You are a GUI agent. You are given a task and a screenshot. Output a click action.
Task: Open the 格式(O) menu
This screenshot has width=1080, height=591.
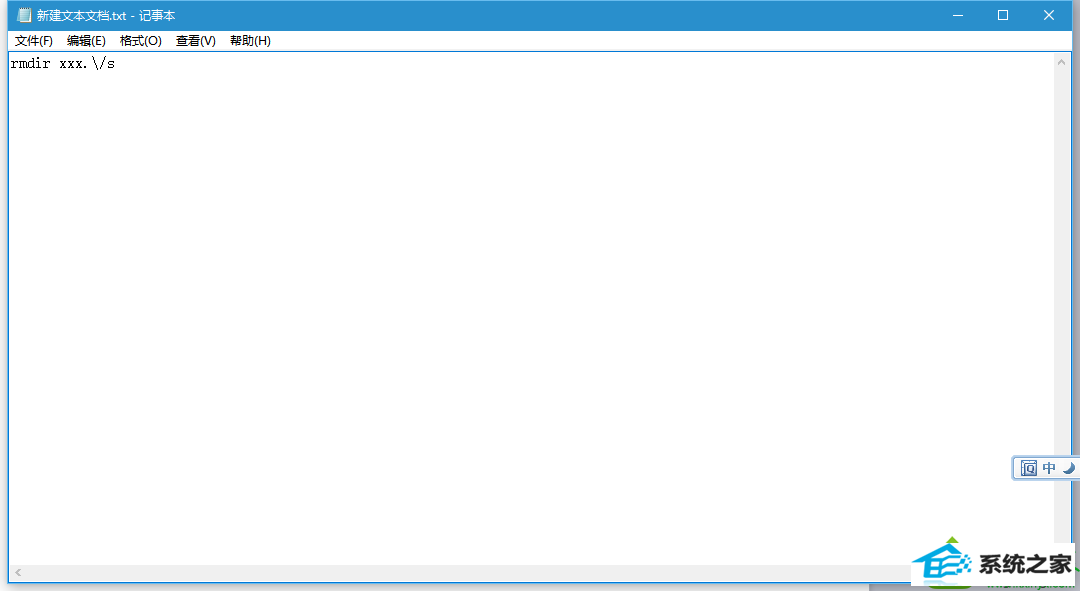coord(141,41)
